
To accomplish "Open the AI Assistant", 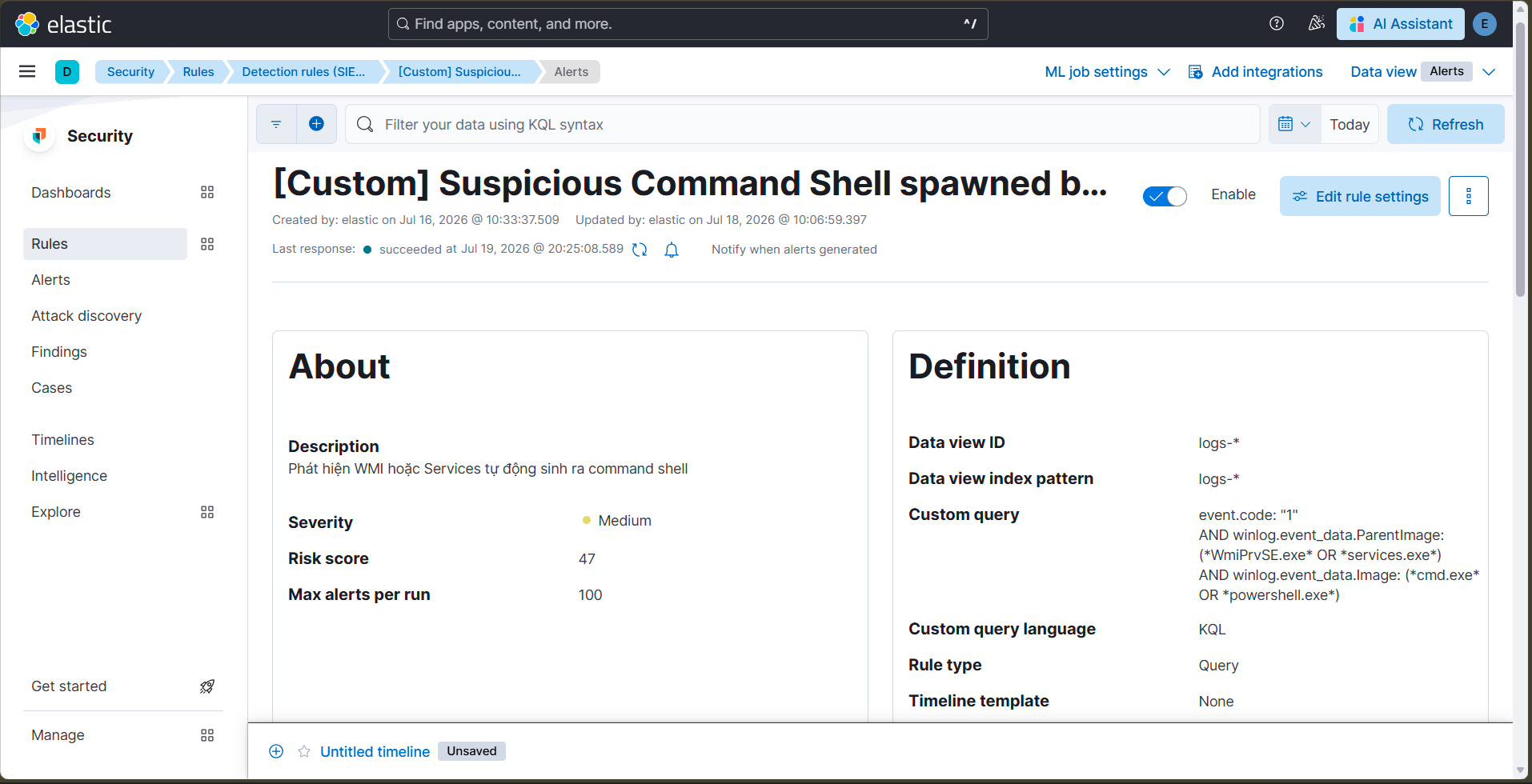I will point(1401,24).
